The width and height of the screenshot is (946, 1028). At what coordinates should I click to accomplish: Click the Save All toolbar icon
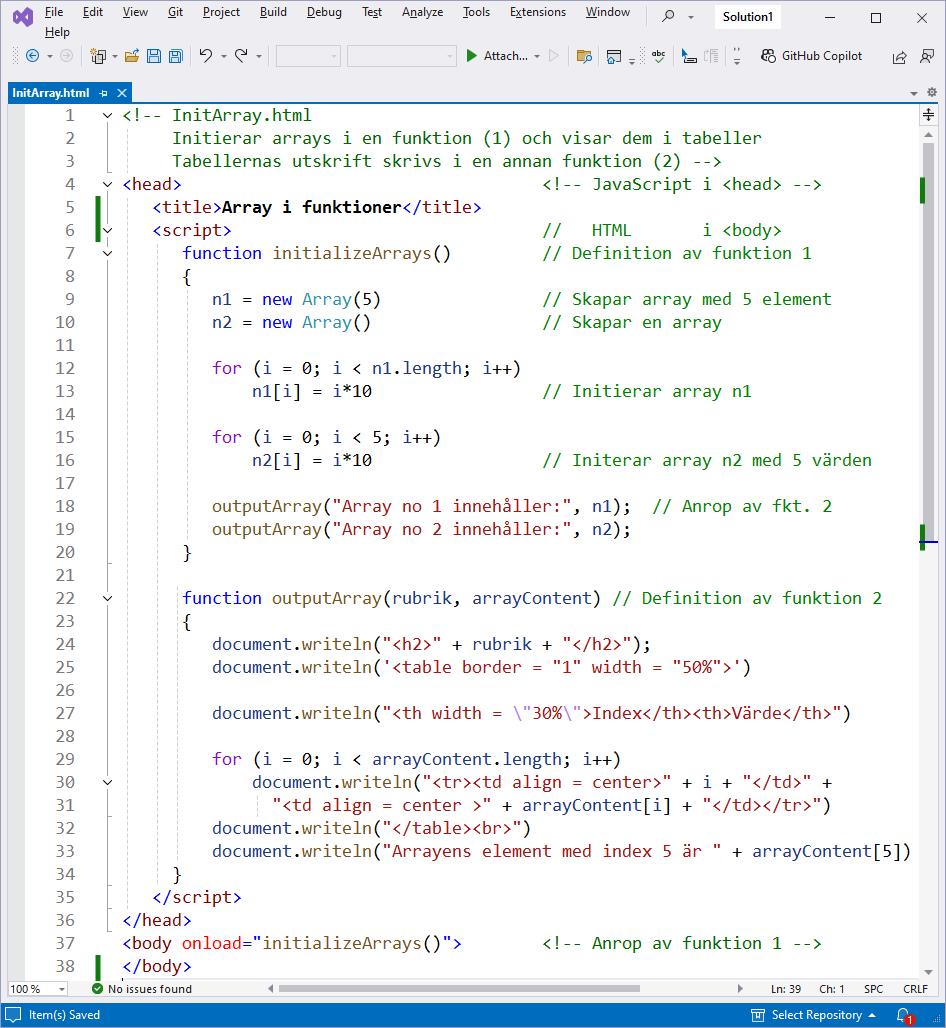[x=175, y=56]
